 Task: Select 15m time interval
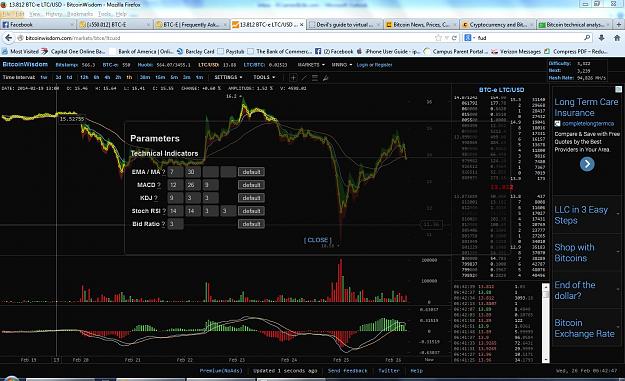(160, 77)
